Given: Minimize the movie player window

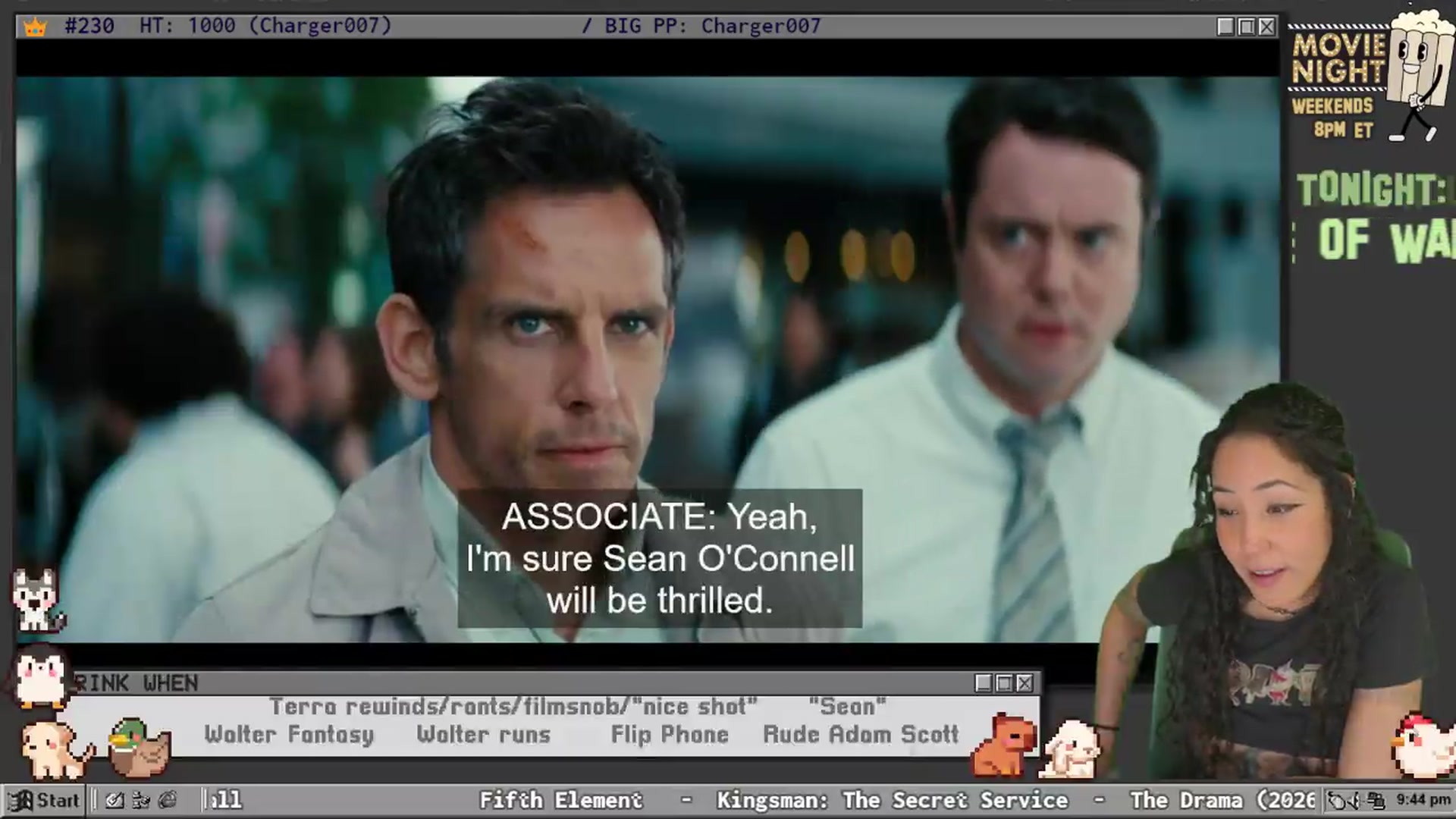Looking at the screenshot, I should [1225, 27].
